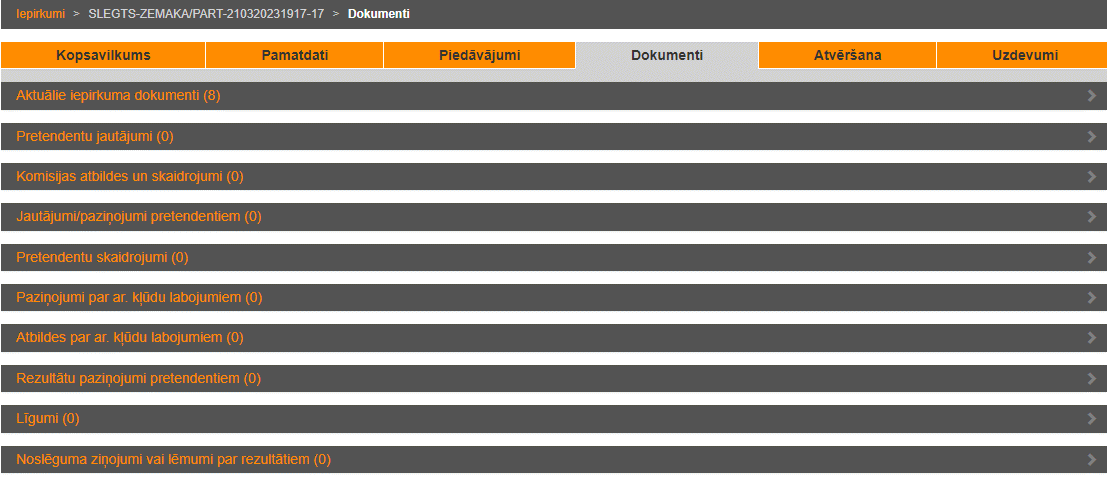
Task: Click the Dokumenti breadcrumb text
Action: [x=378, y=14]
